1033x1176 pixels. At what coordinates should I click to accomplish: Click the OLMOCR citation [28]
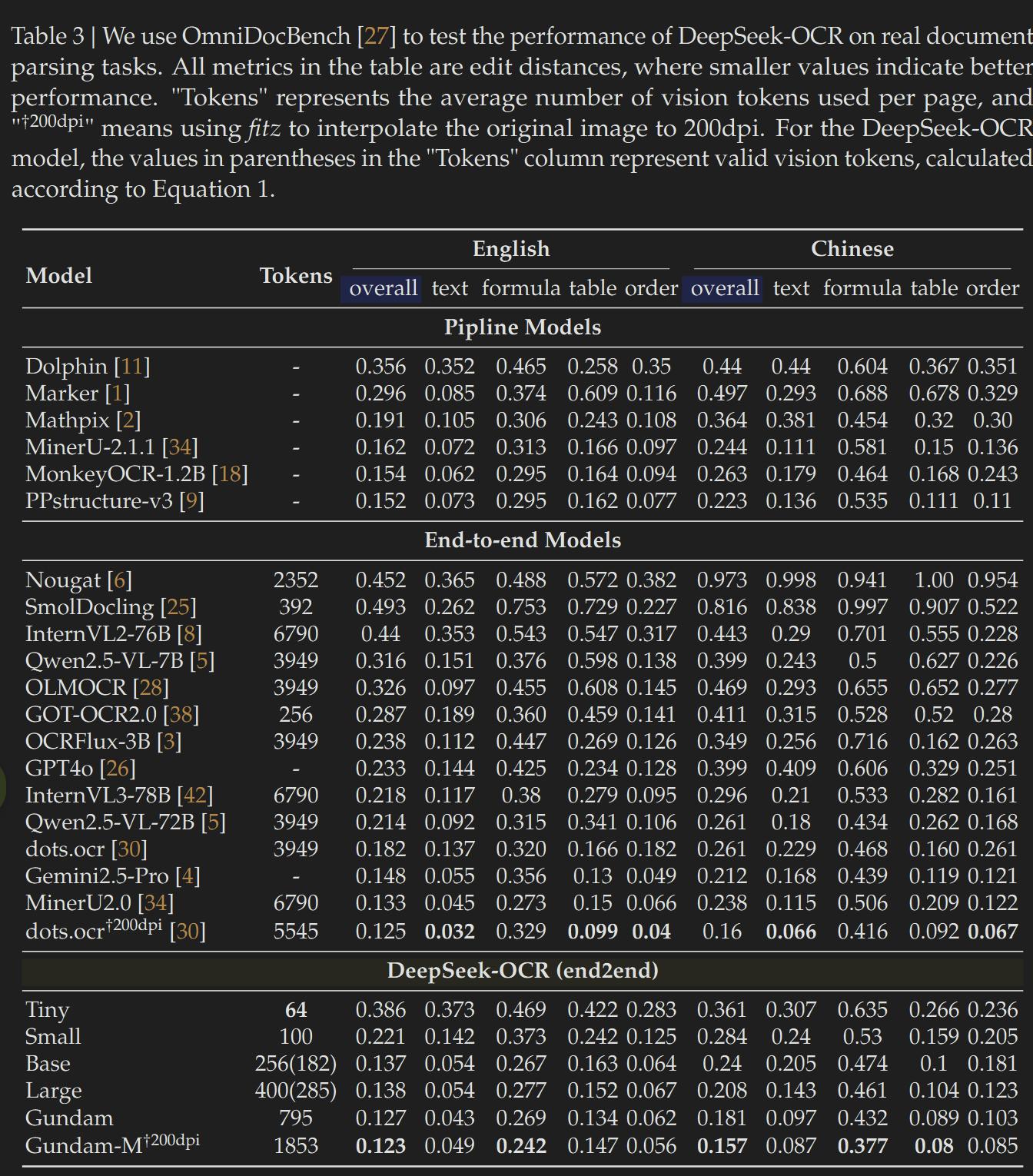(x=151, y=688)
